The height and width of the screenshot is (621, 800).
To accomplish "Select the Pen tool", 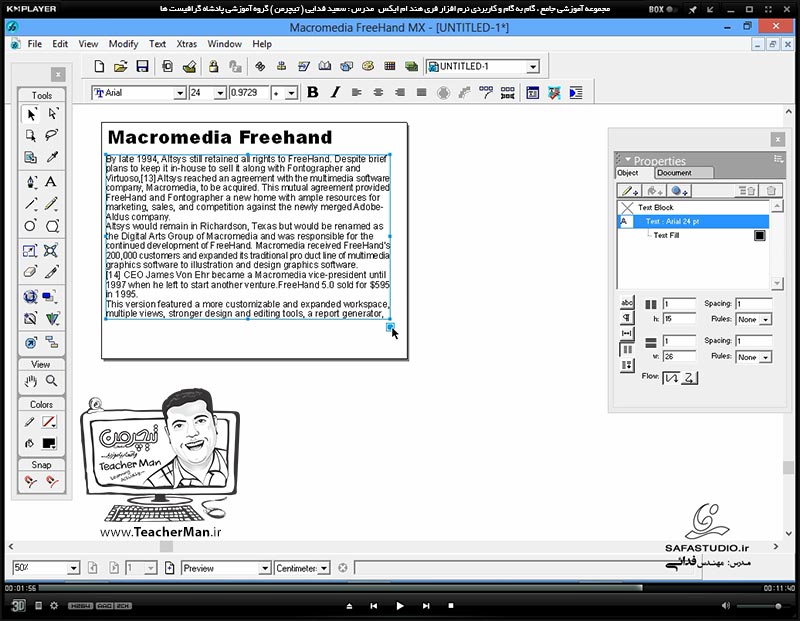I will click(x=31, y=182).
